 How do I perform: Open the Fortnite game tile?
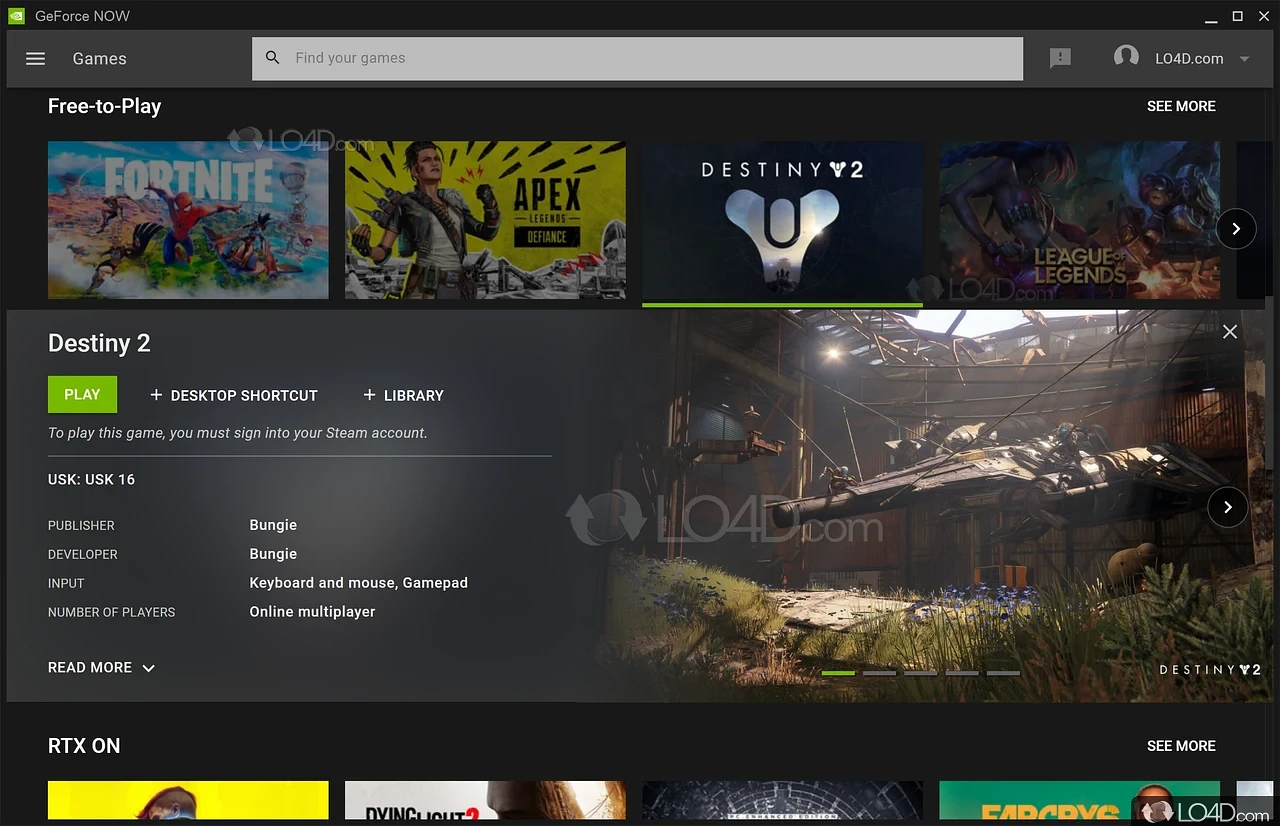tap(188, 220)
